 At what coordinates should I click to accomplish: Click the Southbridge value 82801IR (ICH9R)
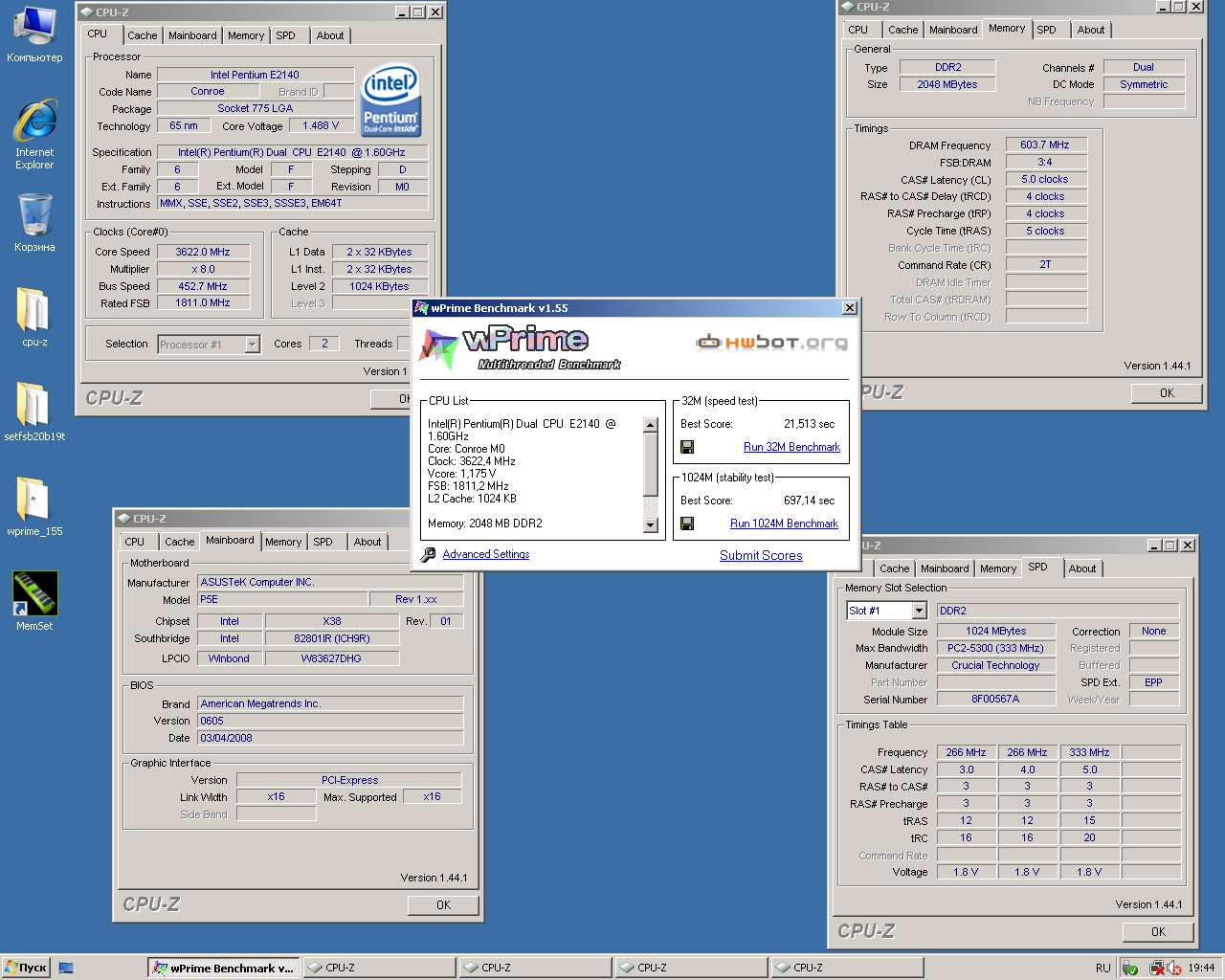[x=332, y=638]
